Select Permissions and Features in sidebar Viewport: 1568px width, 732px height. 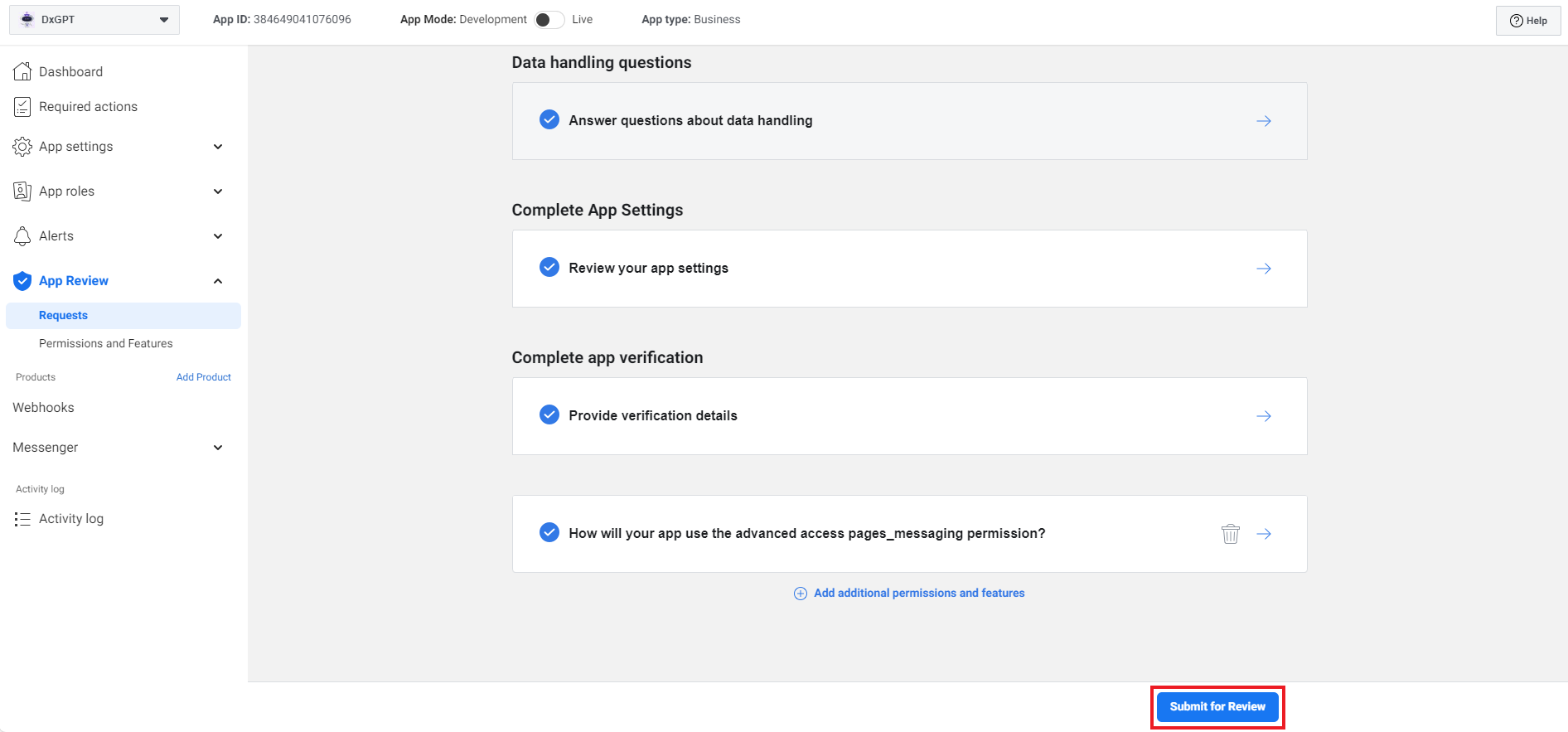pyautogui.click(x=106, y=343)
